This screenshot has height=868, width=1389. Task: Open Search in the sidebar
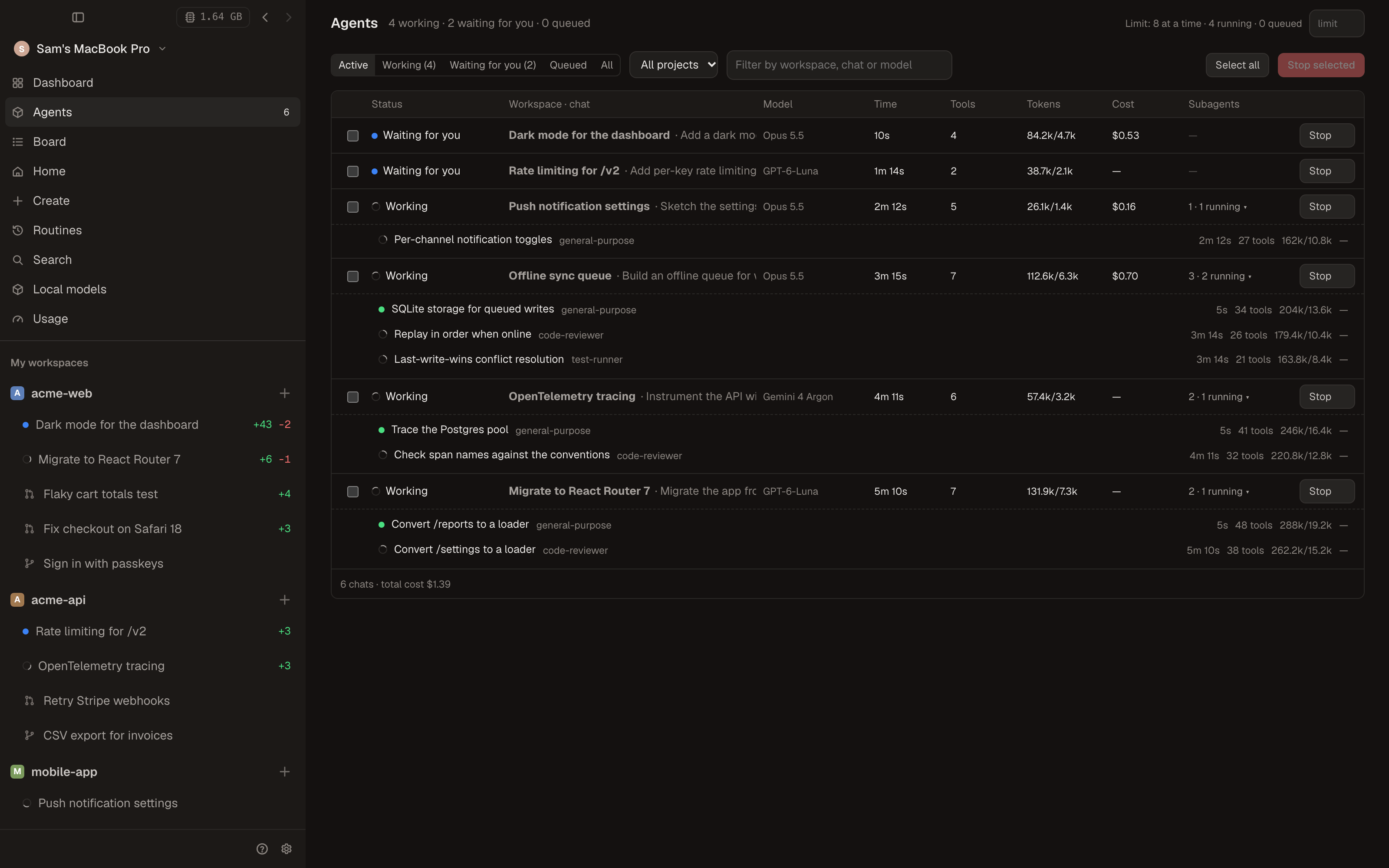coord(153,260)
